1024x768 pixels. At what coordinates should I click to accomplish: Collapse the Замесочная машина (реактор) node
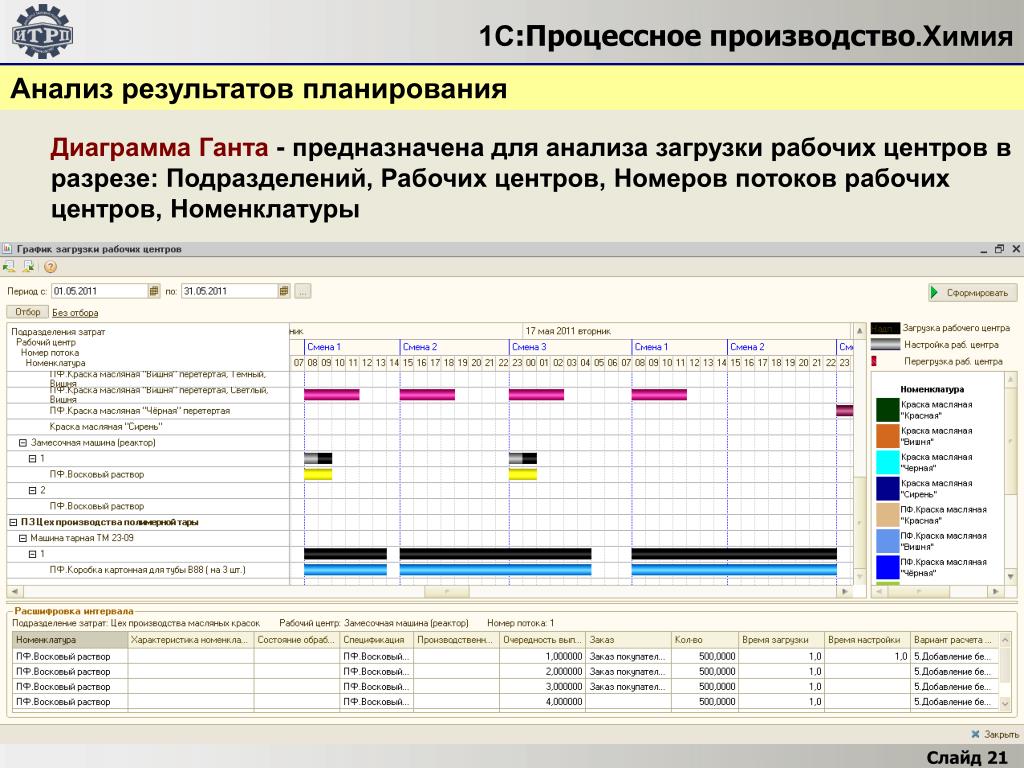coord(23,442)
